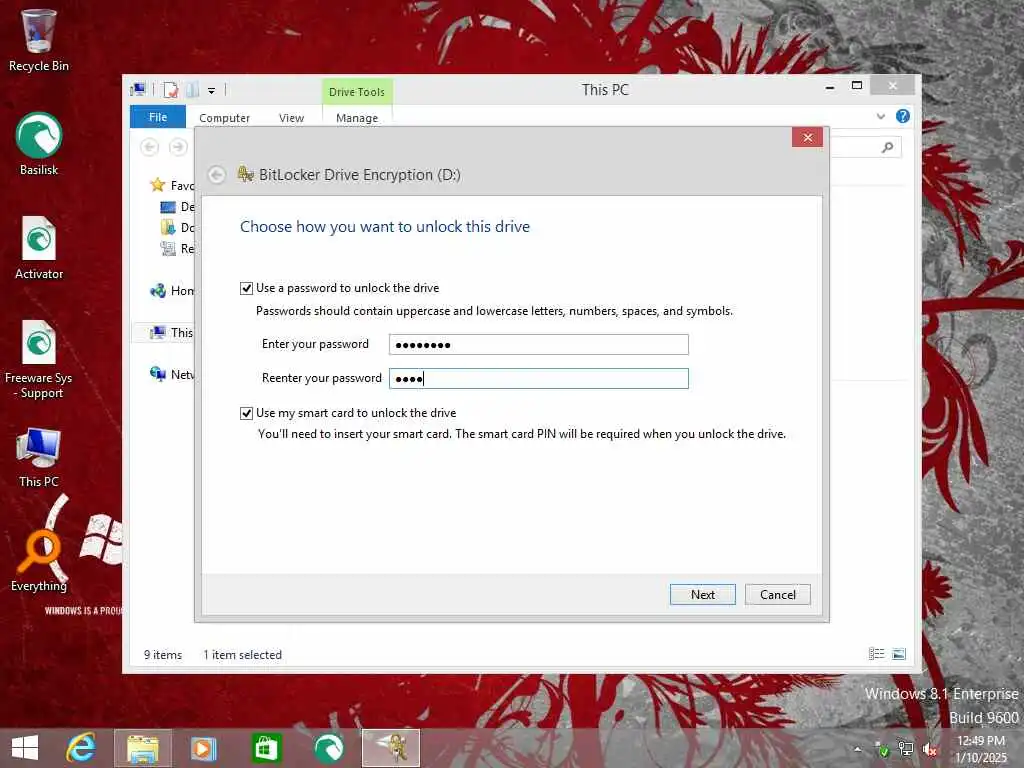Select Favorites in the navigation pane
1024x768 pixels.
[x=173, y=186]
